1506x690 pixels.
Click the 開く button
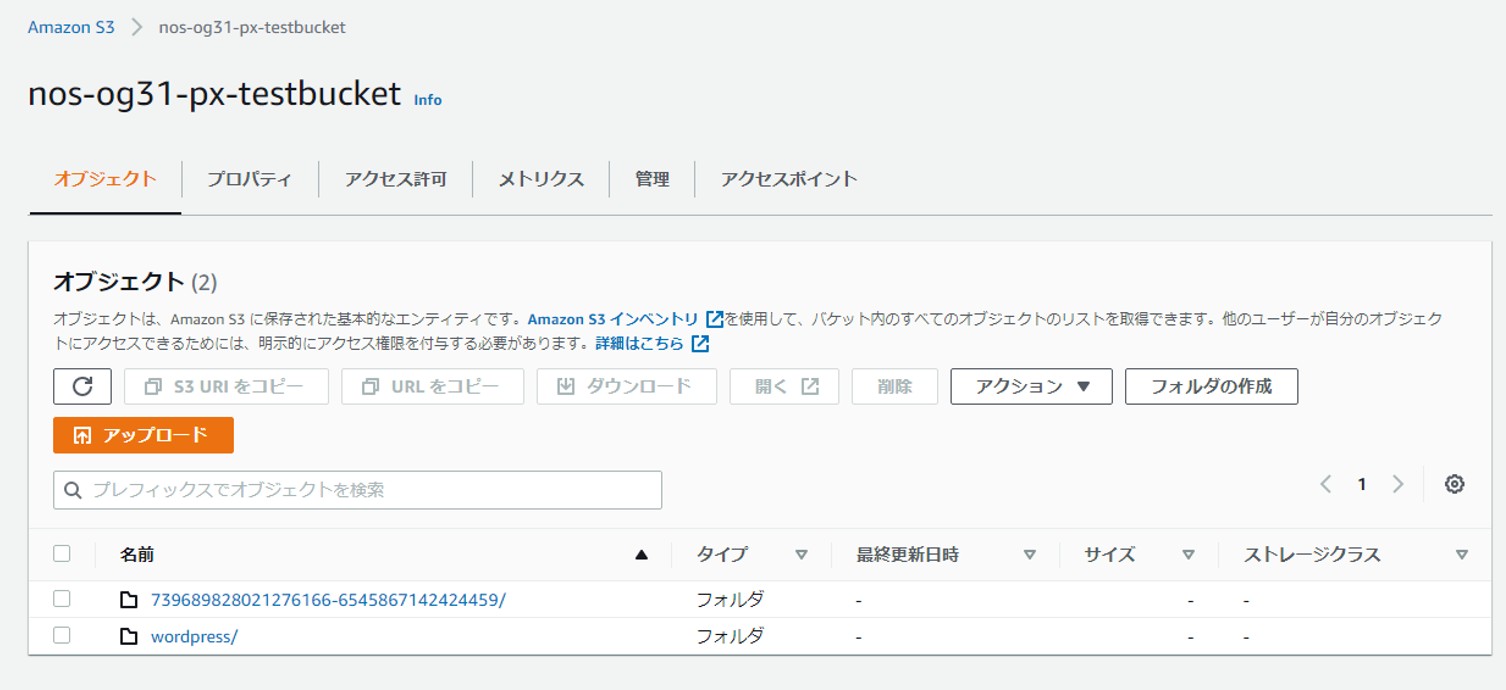click(x=784, y=386)
